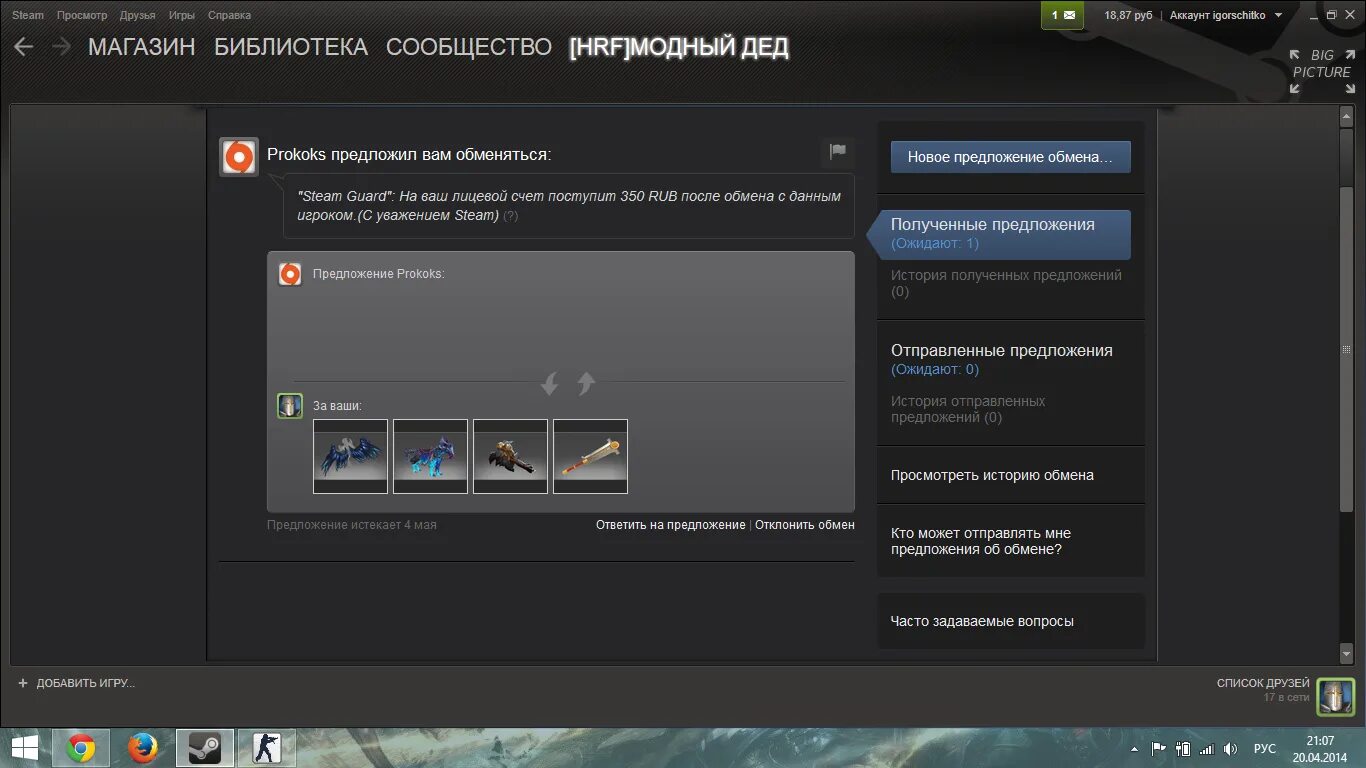Open the question mark help hint
Viewport: 1366px width, 768px height.
[x=510, y=216]
